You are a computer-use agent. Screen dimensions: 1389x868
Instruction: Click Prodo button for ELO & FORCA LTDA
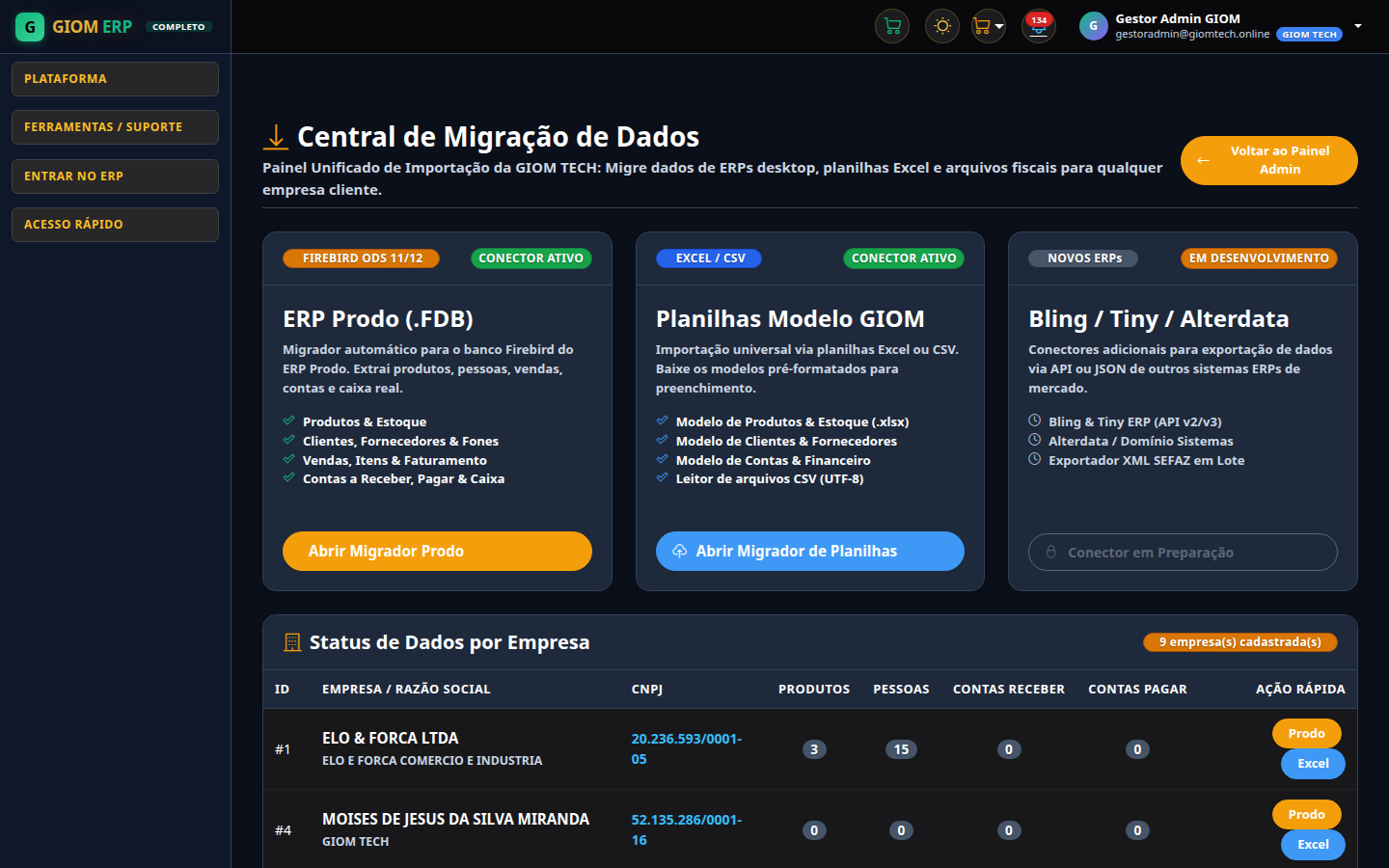(x=1307, y=734)
